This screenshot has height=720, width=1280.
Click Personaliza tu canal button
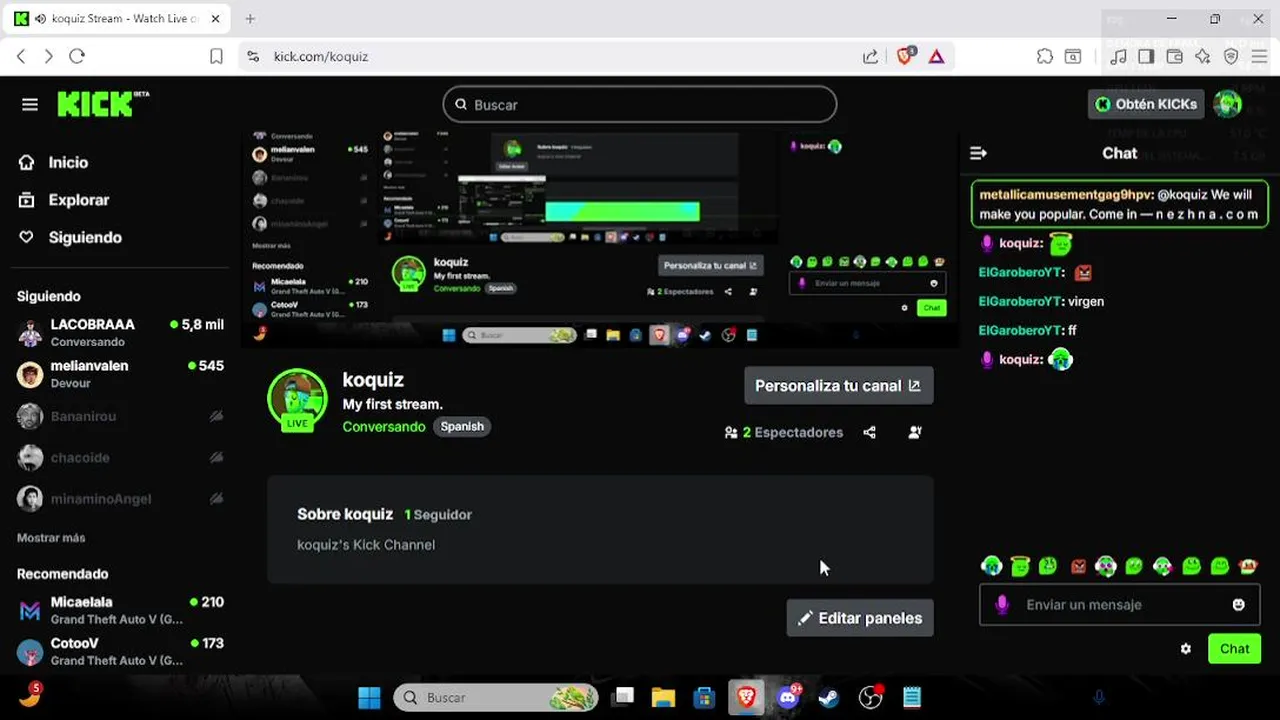[838, 386]
